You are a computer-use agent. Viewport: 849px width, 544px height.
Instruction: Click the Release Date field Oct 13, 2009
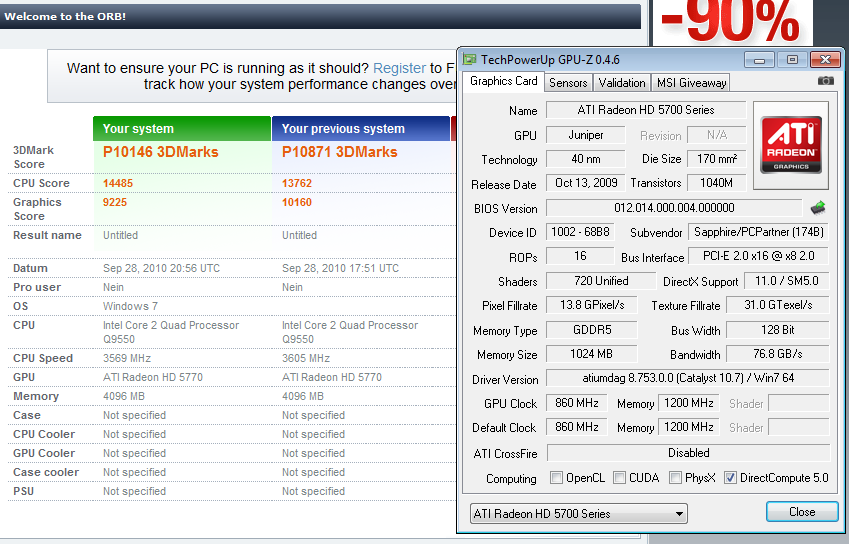coord(586,183)
